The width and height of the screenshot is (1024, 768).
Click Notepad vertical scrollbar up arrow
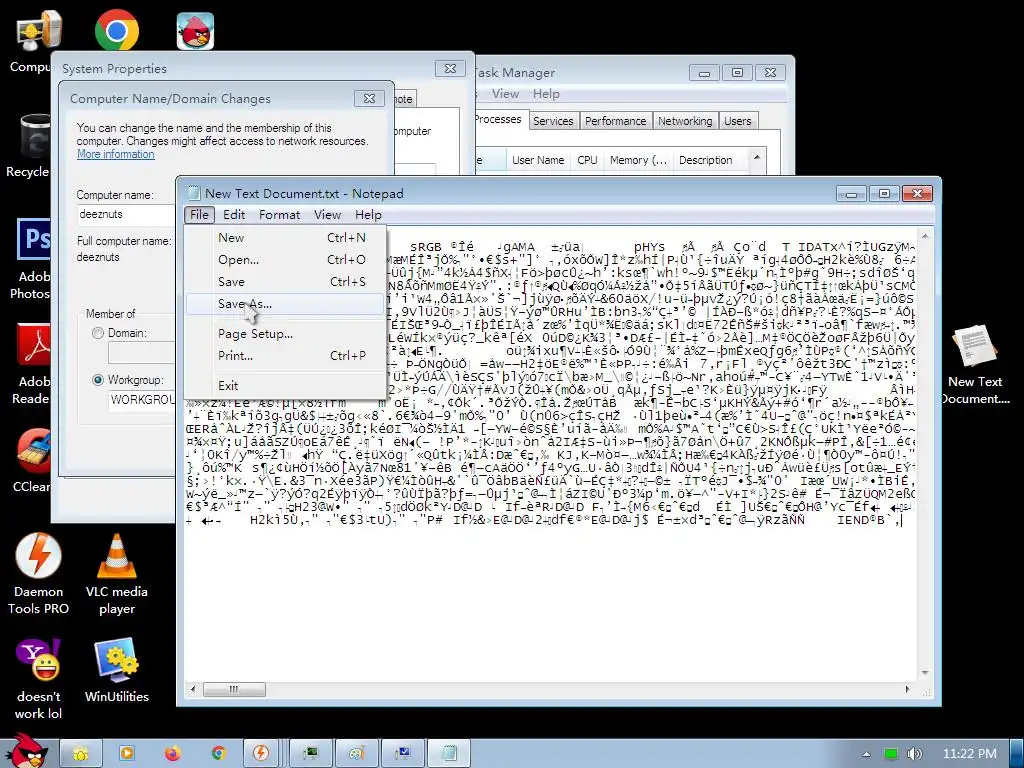click(x=925, y=235)
